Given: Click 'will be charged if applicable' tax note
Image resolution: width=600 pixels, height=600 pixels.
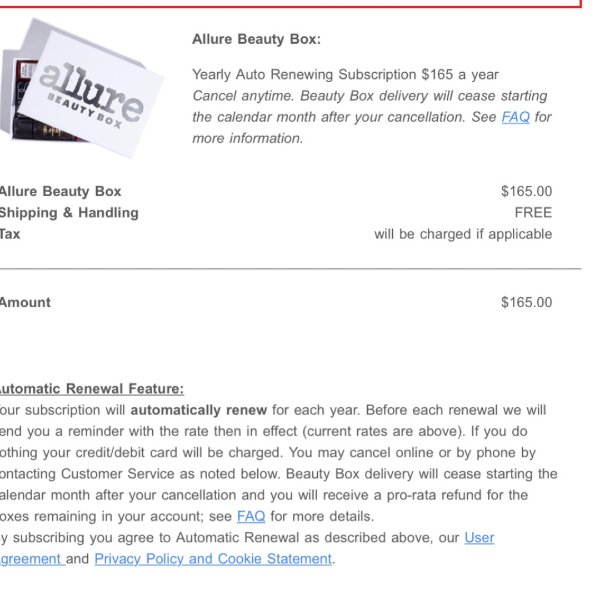Looking at the screenshot, I should pyautogui.click(x=463, y=234).
